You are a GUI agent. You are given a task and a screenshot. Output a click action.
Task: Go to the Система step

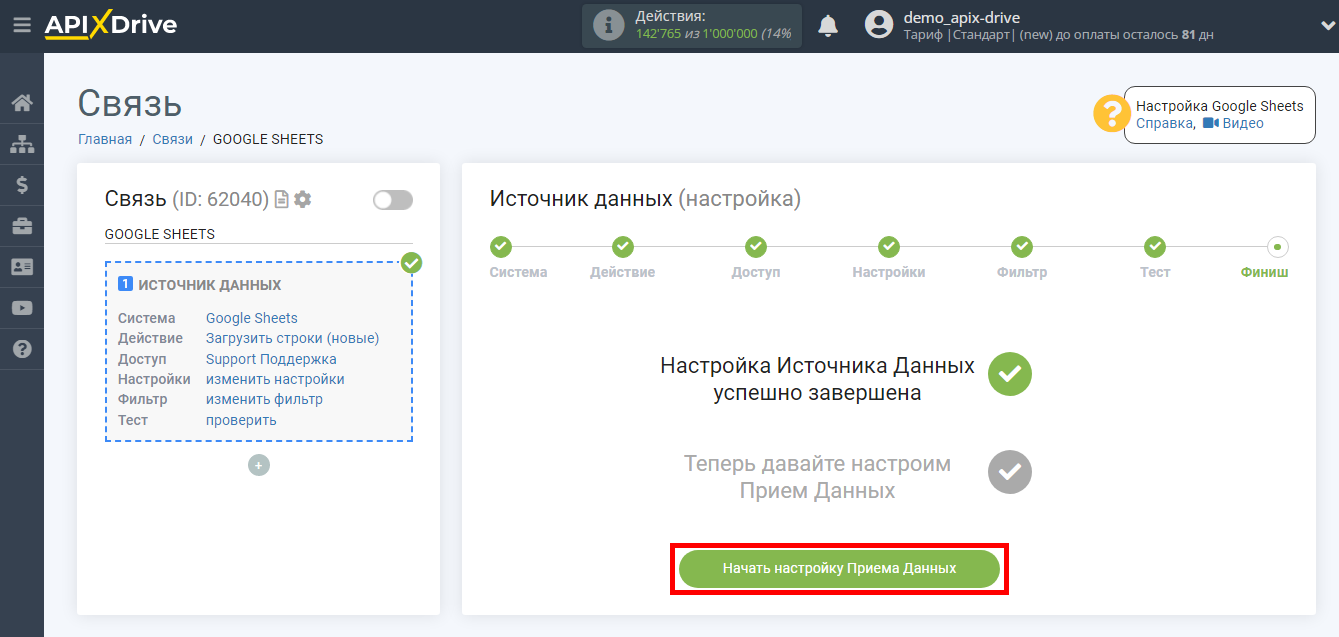pos(501,247)
